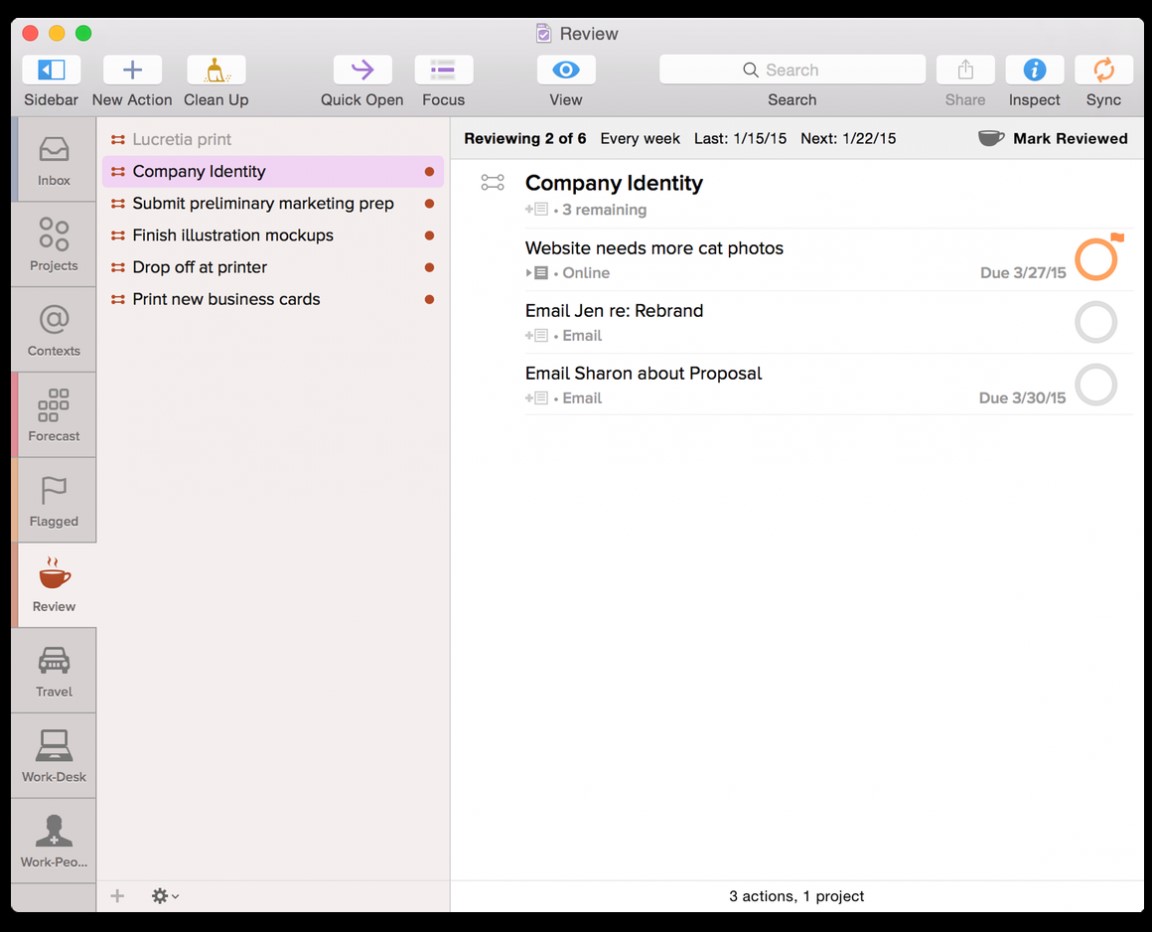Image resolution: width=1152 pixels, height=932 pixels.
Task: Open the gear action menu
Action: pos(160,896)
